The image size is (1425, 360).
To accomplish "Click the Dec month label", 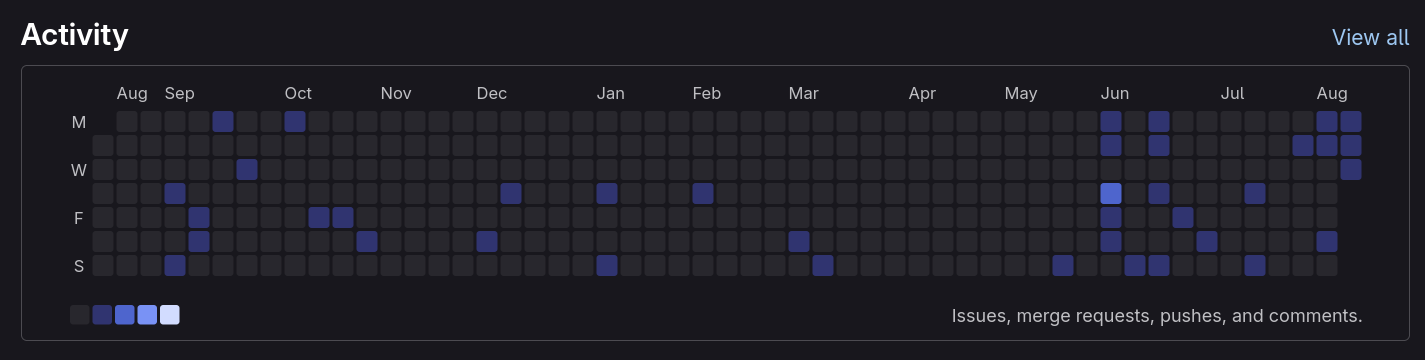I will (x=491, y=94).
